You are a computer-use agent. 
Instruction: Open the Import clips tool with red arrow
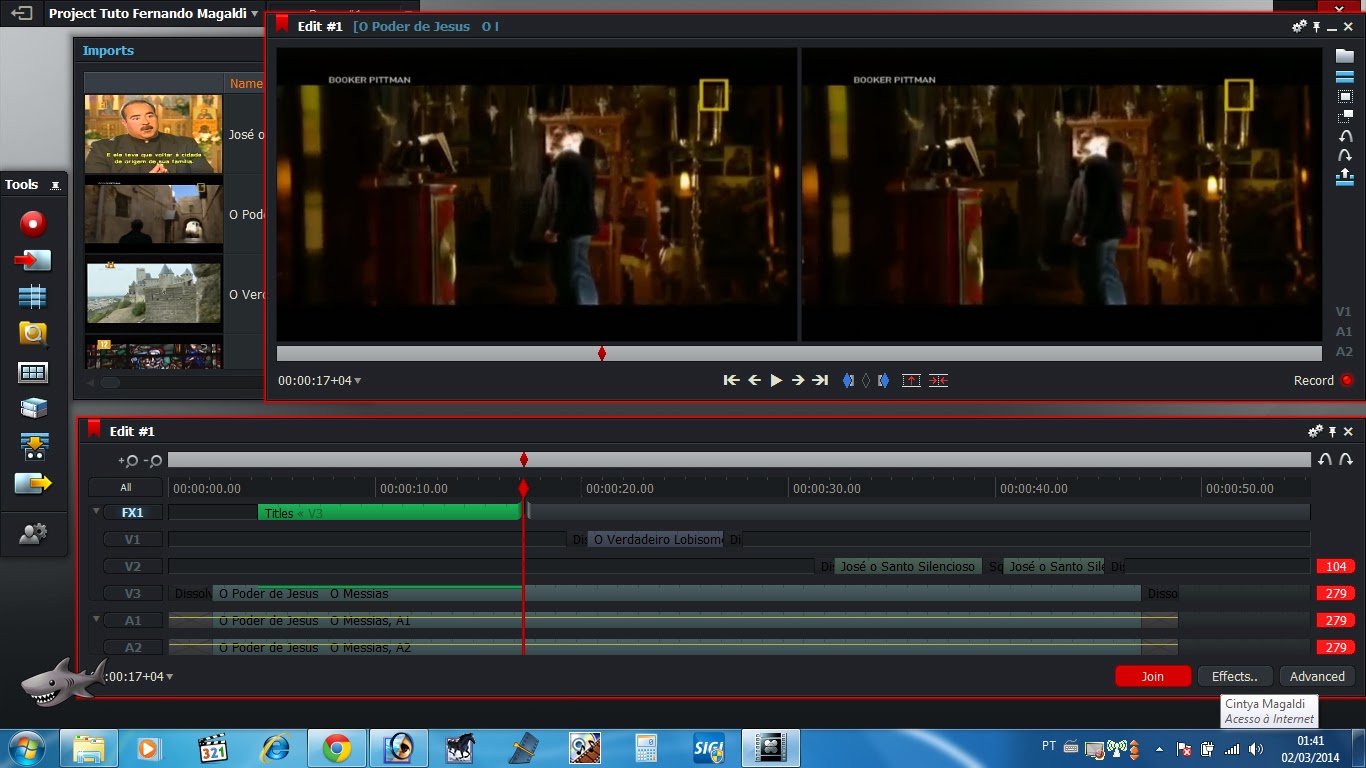pos(33,260)
